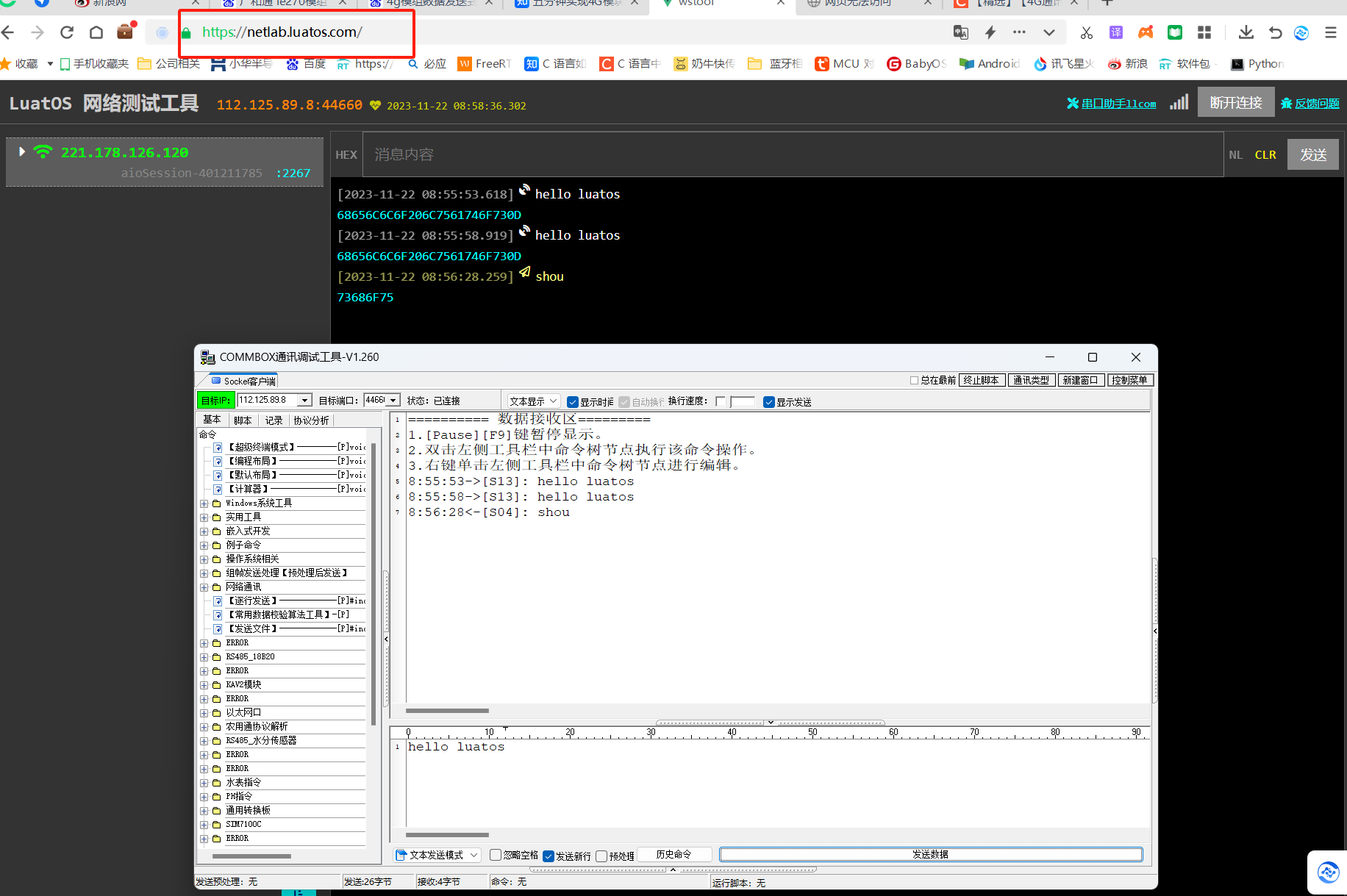Click the CLR clear log button
This screenshot has width=1347, height=896.
(x=1265, y=154)
